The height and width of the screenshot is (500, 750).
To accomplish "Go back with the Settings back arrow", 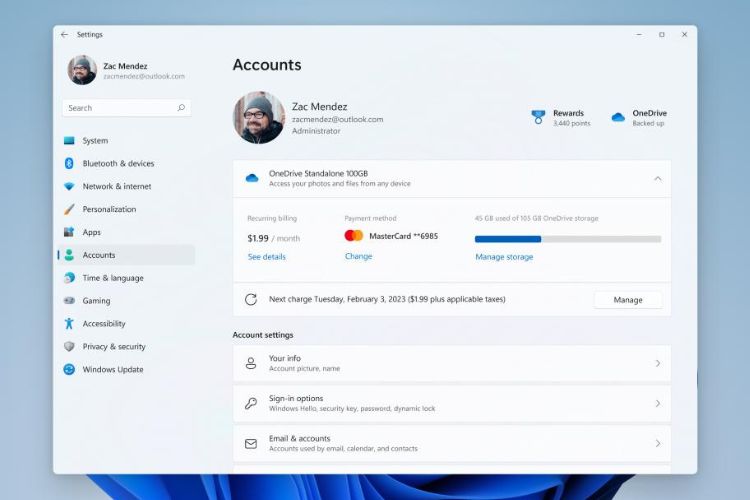I will click(64, 34).
